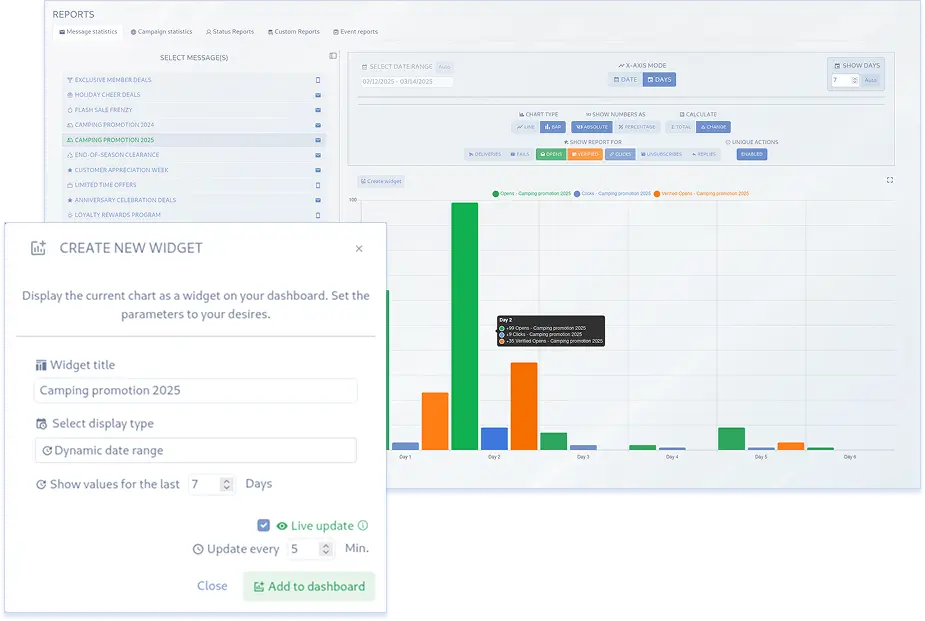Toggle Opens in Show Report For
Image resolution: width=925 pixels, height=621 pixels.
[x=551, y=155]
